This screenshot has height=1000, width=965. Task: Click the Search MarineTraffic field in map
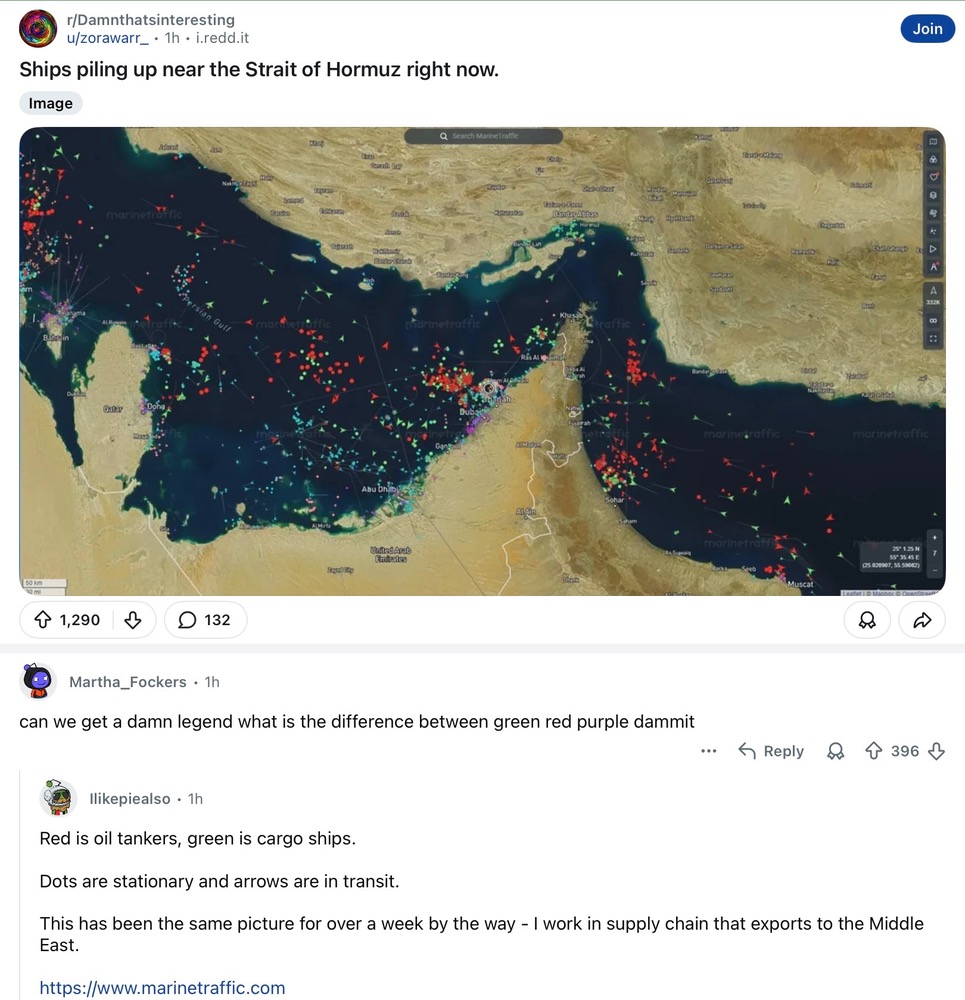pyautogui.click(x=483, y=136)
